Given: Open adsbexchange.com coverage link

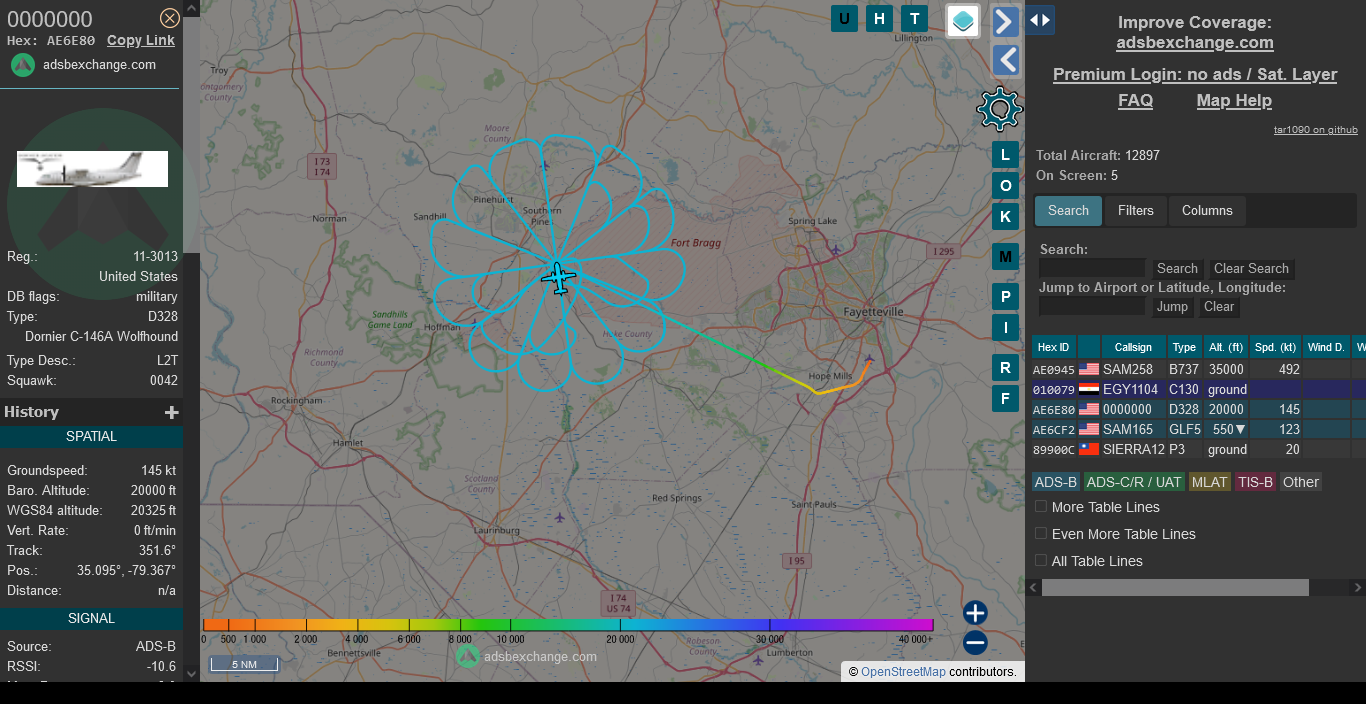Looking at the screenshot, I should pos(1195,43).
